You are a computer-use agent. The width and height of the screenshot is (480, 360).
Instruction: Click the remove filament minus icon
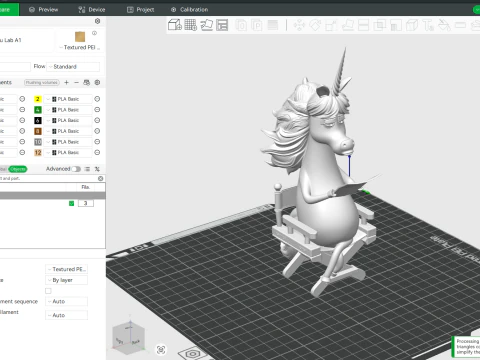coord(76,82)
